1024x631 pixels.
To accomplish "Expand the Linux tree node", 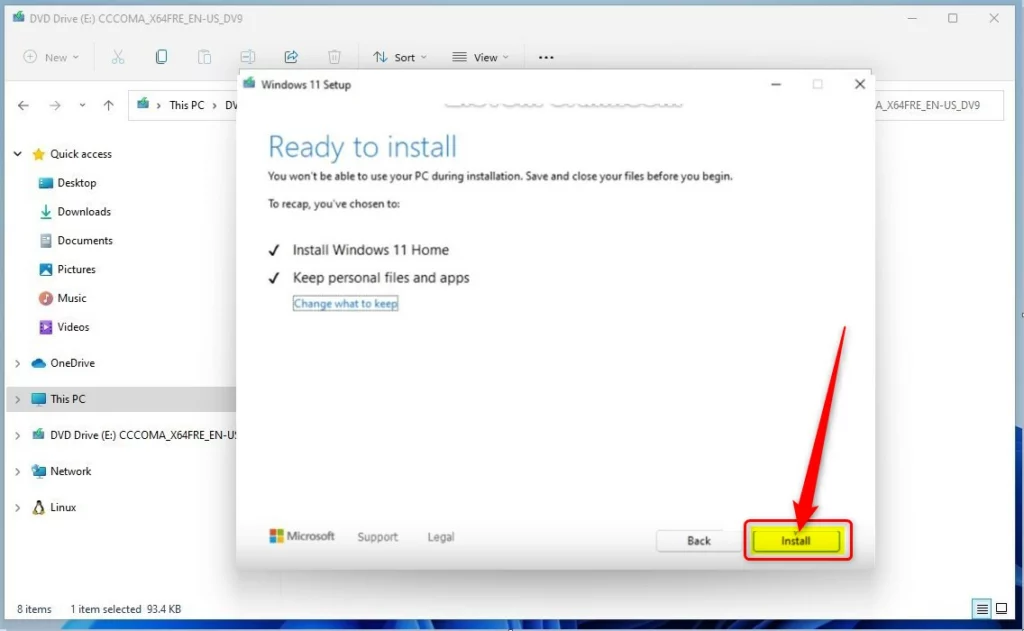I will [18, 508].
